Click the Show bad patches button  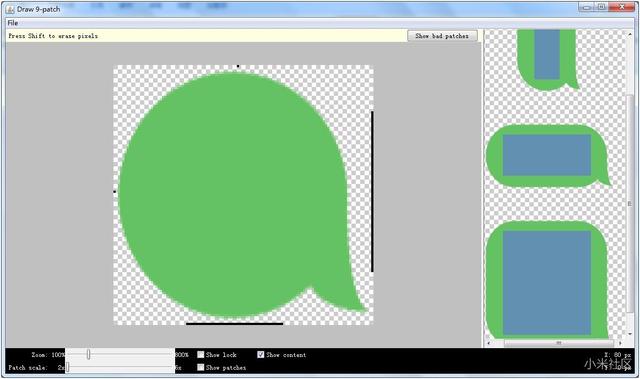442,36
